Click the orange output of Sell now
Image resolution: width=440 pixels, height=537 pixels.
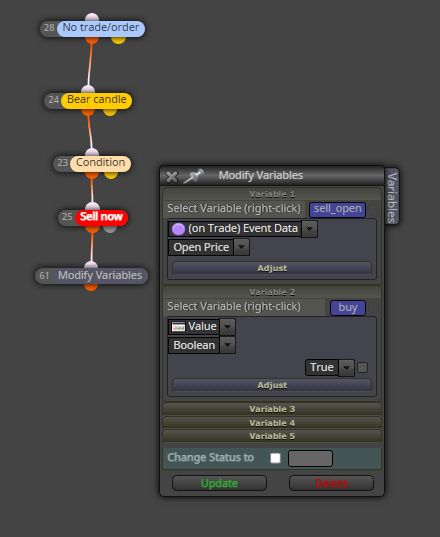point(92,229)
